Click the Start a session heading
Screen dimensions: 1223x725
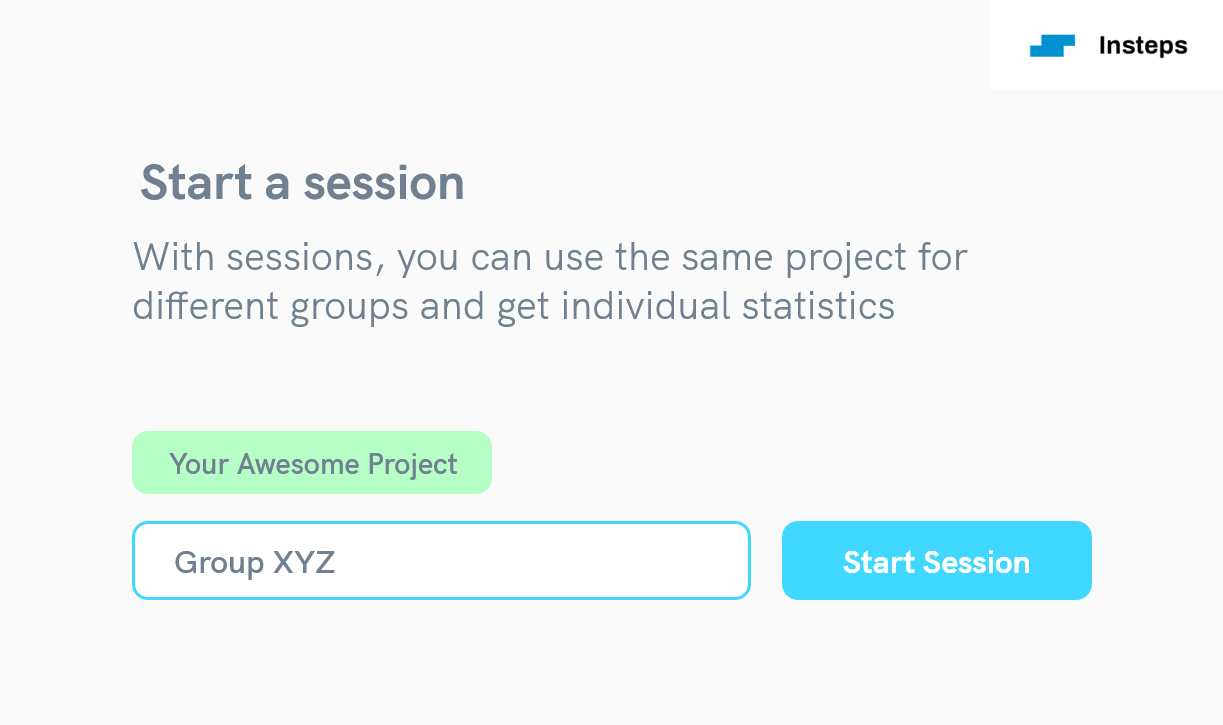302,183
